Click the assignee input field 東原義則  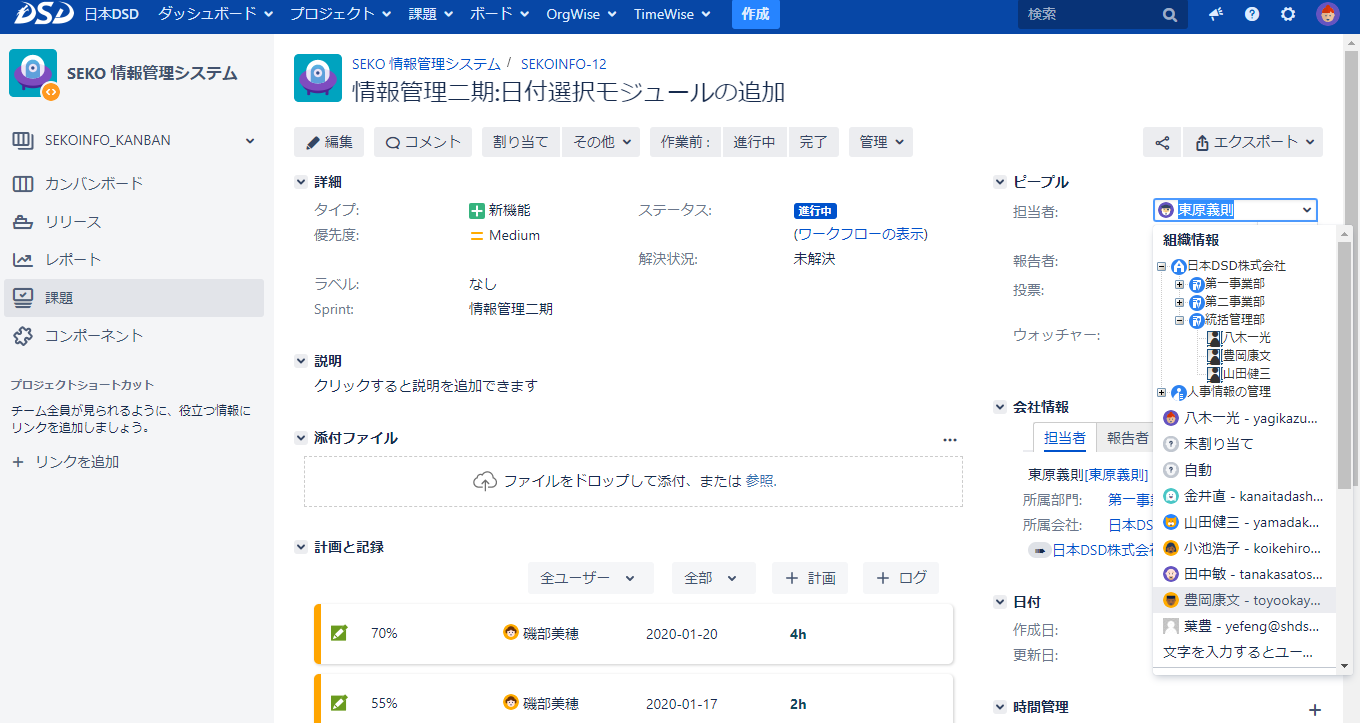point(1235,210)
